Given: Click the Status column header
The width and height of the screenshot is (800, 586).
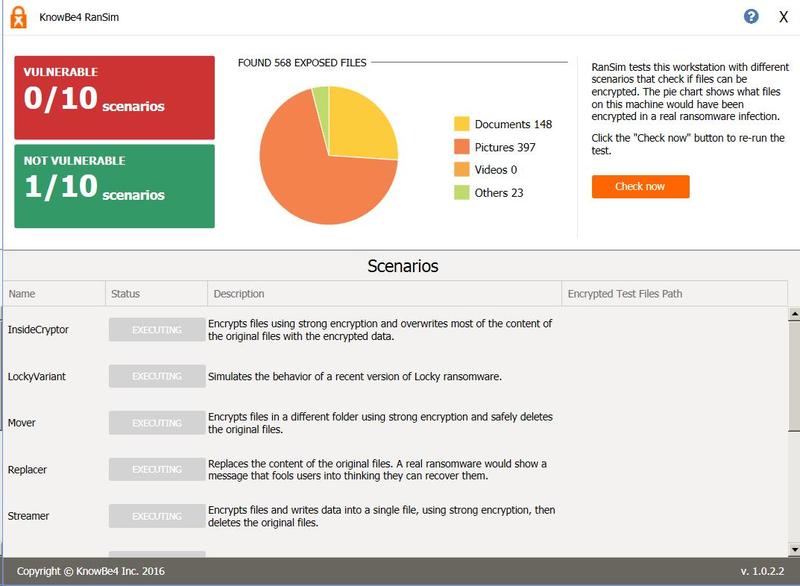Looking at the screenshot, I should coord(156,294).
